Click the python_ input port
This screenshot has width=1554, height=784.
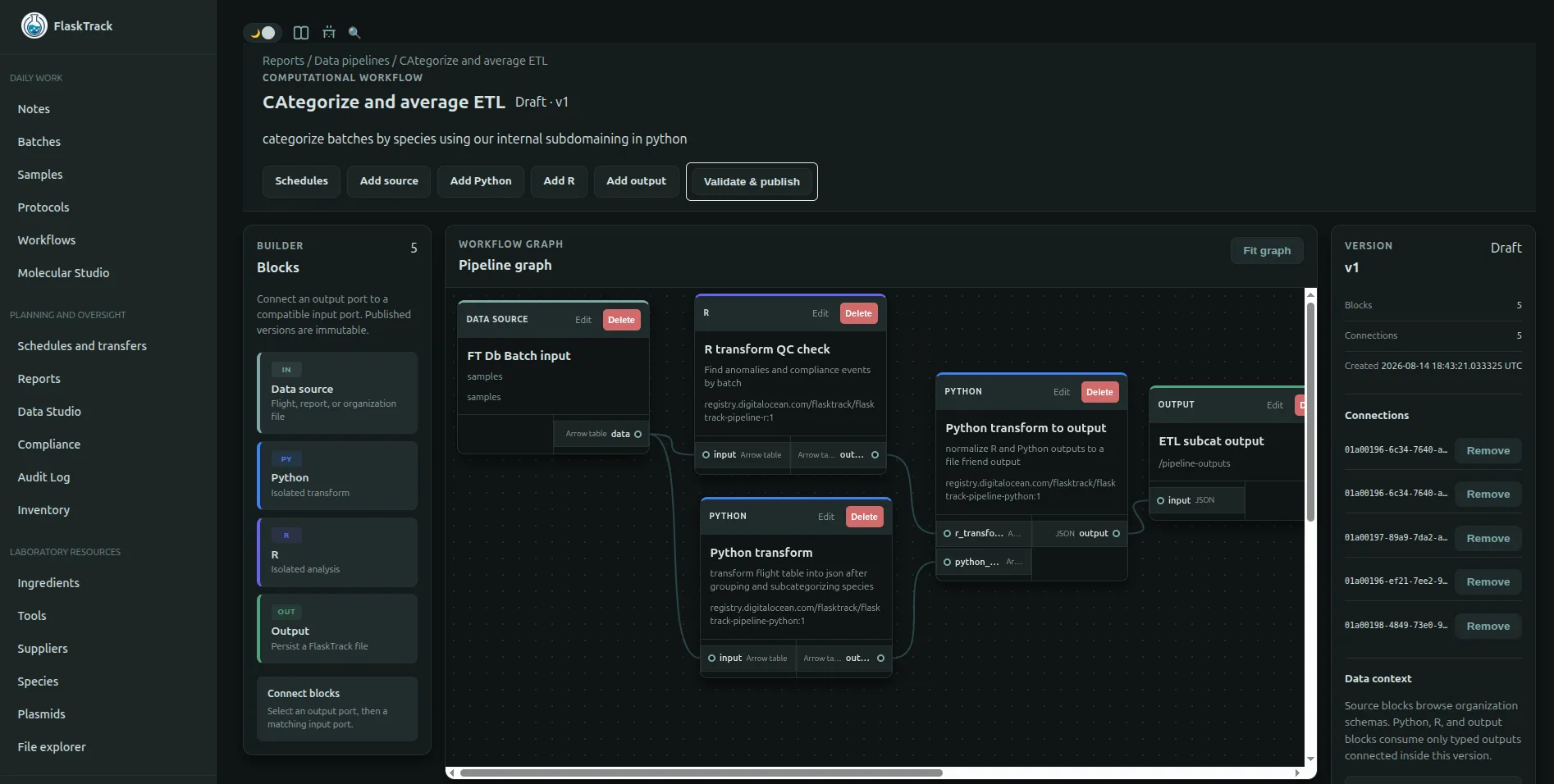click(948, 563)
